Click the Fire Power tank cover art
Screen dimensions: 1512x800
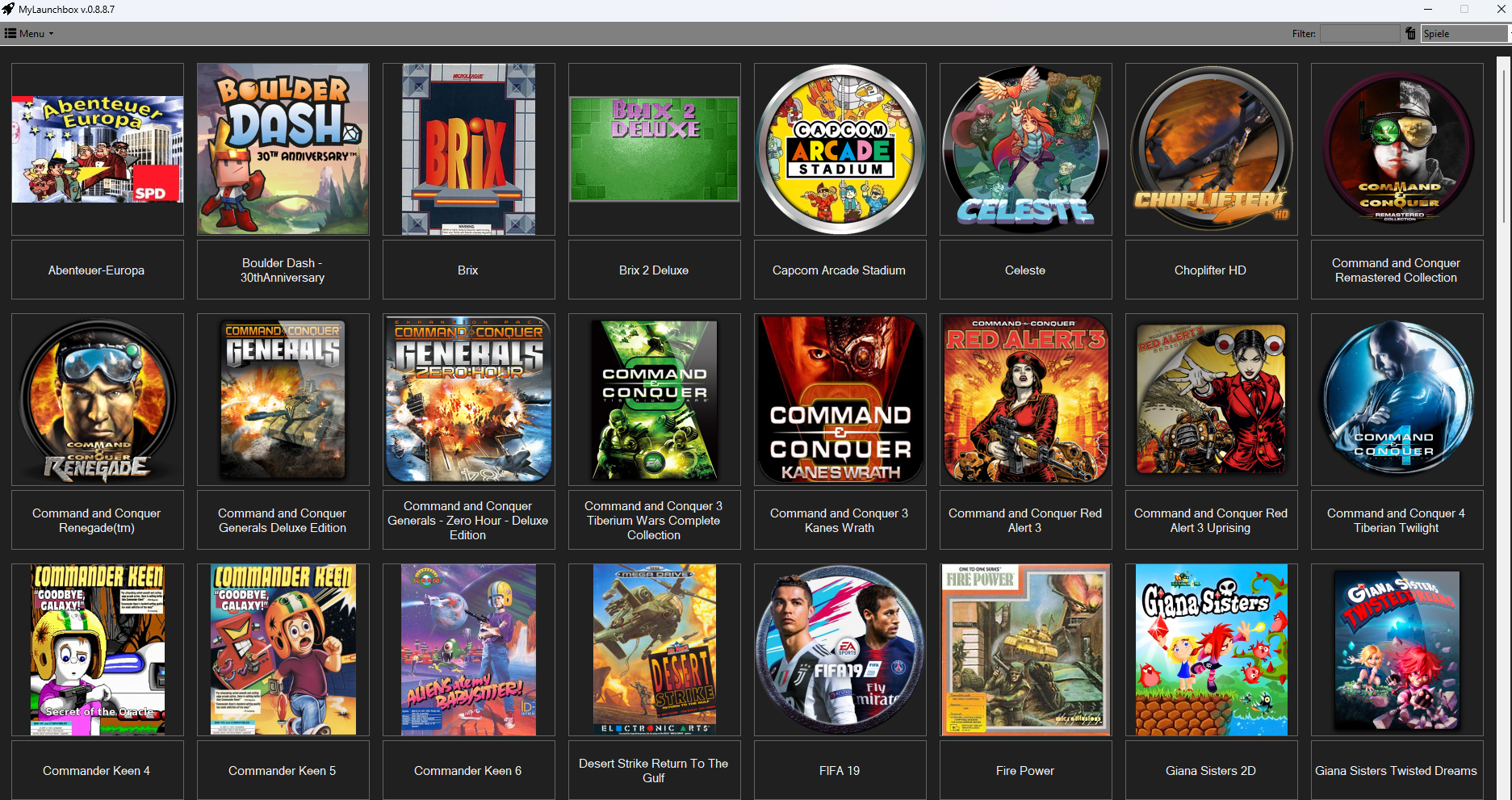coord(1026,650)
